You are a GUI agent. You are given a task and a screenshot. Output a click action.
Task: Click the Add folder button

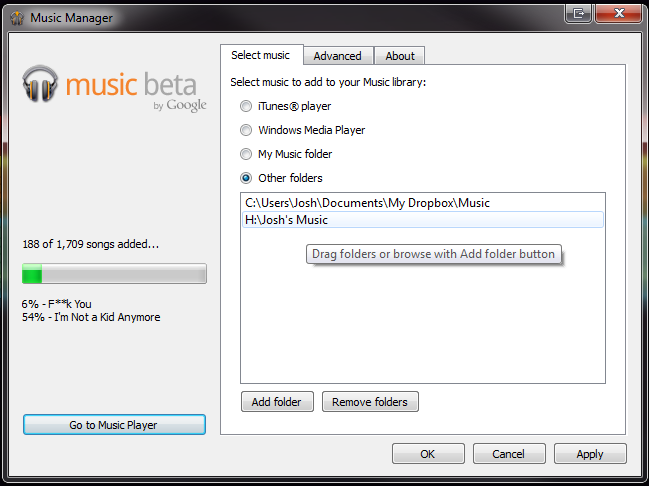click(x=277, y=402)
